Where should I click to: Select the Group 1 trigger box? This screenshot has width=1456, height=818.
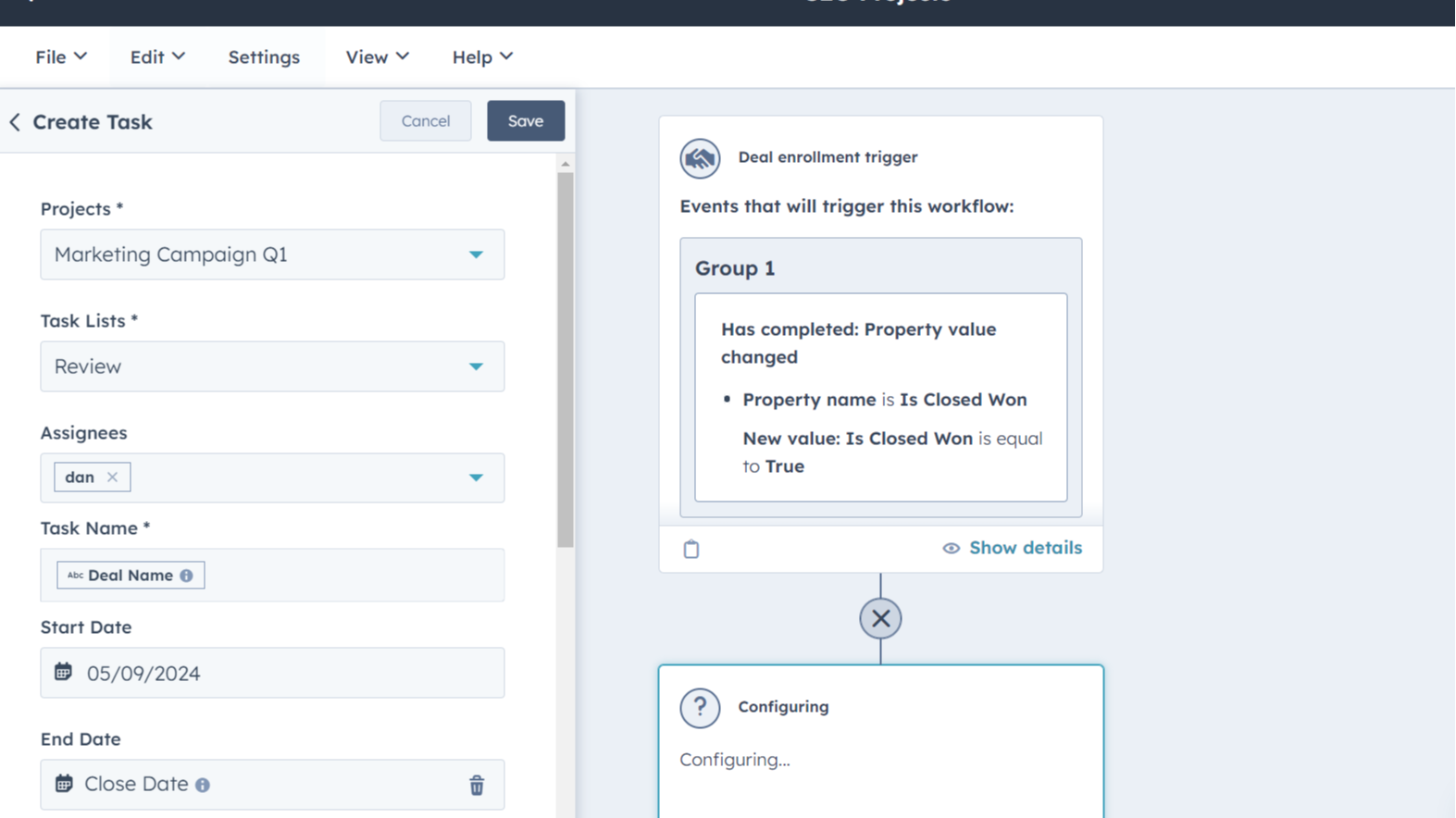880,377
